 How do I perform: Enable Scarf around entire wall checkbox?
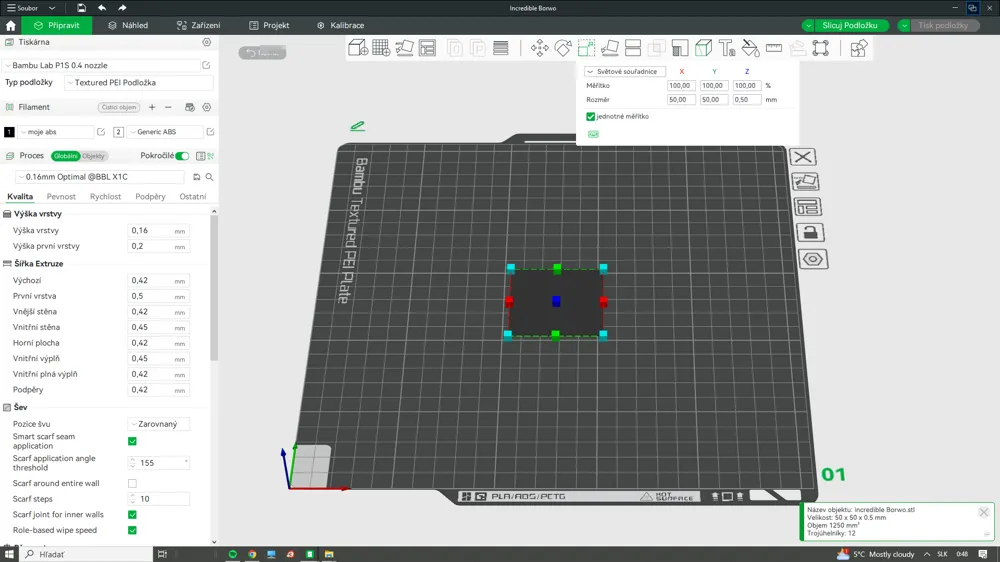(x=132, y=484)
